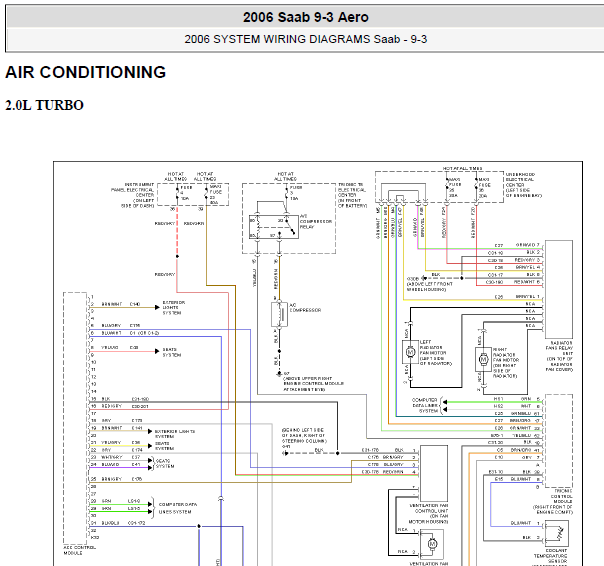Click '2006 SYSTEM WIRING DIAGRAMS Saab - 9-3' subtitle
Viewport: 604px width, 566px height.
click(305, 39)
